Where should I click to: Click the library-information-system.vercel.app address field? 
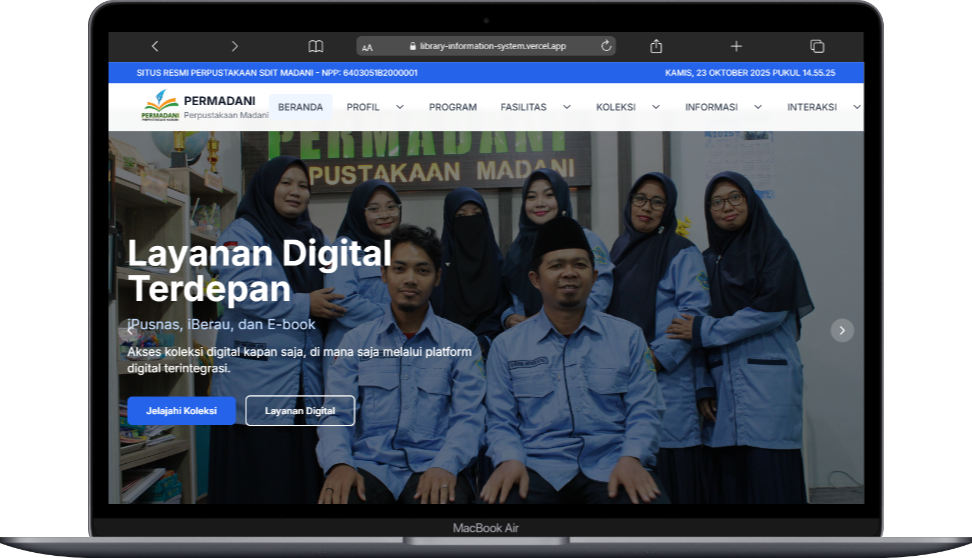pos(486,46)
